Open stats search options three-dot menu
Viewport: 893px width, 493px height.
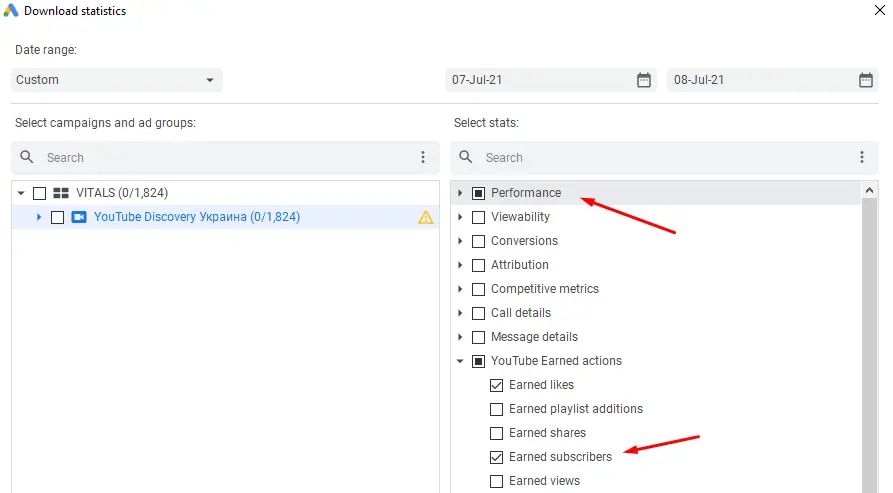(862, 157)
